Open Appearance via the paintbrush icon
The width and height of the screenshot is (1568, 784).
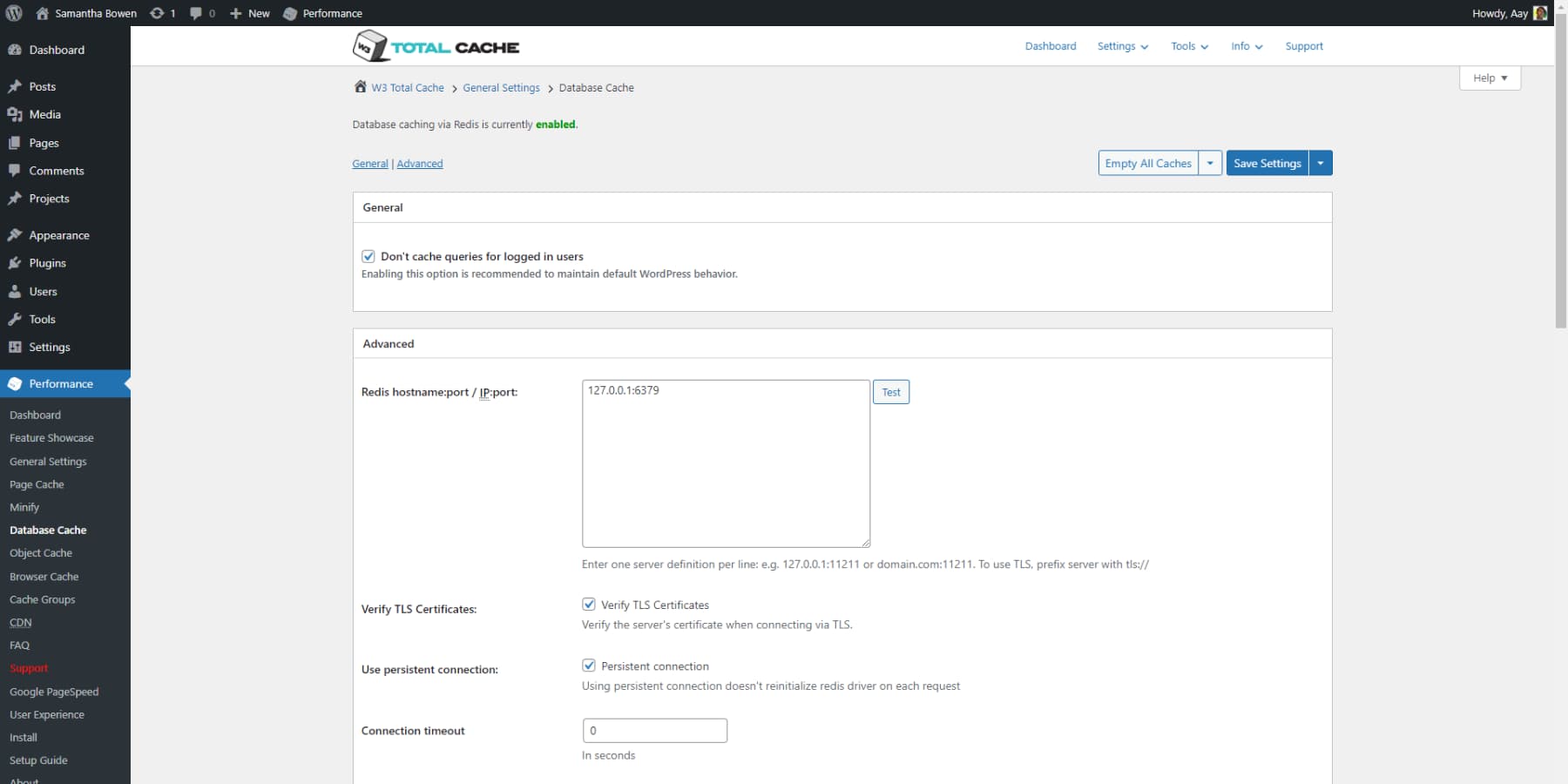15,235
